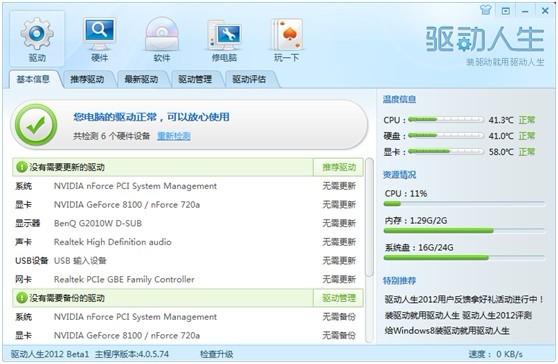Switch to the 最新驱动 tab
Screen dimensions: 558x364
(x=141, y=79)
